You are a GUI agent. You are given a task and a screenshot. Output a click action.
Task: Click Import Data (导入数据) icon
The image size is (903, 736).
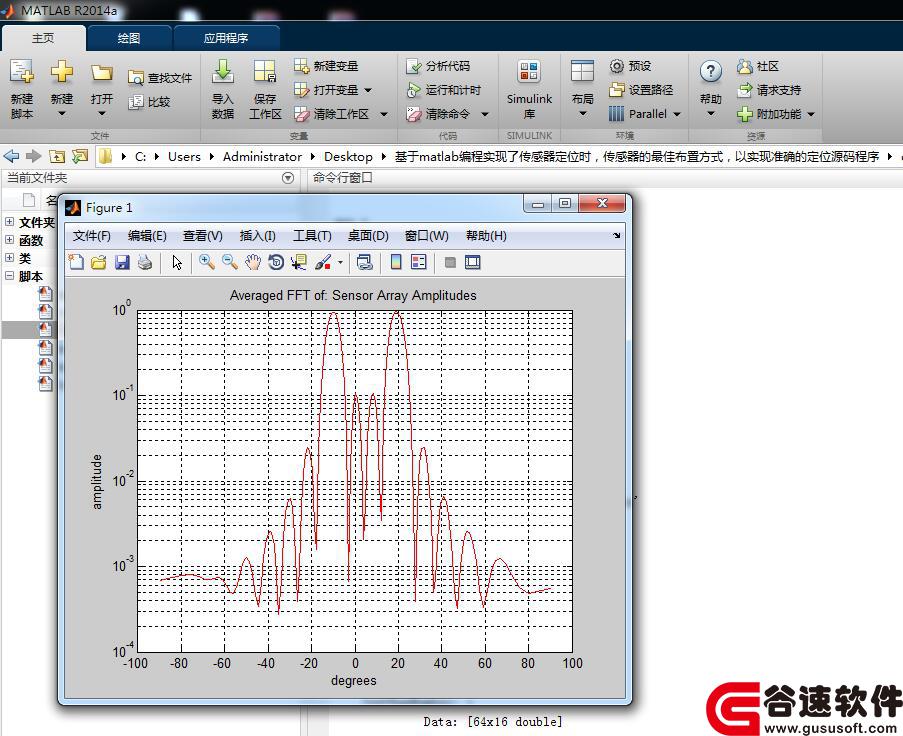[223, 71]
